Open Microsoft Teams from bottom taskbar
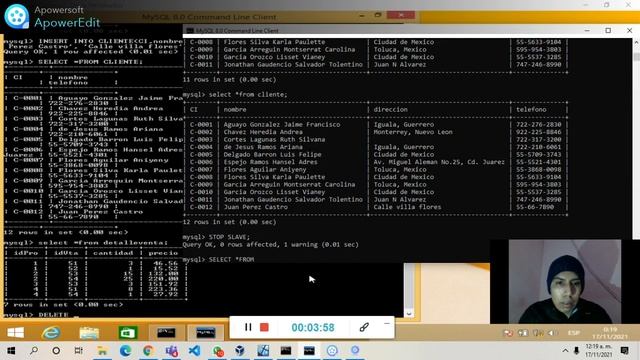The image size is (640, 360). click(x=171, y=351)
